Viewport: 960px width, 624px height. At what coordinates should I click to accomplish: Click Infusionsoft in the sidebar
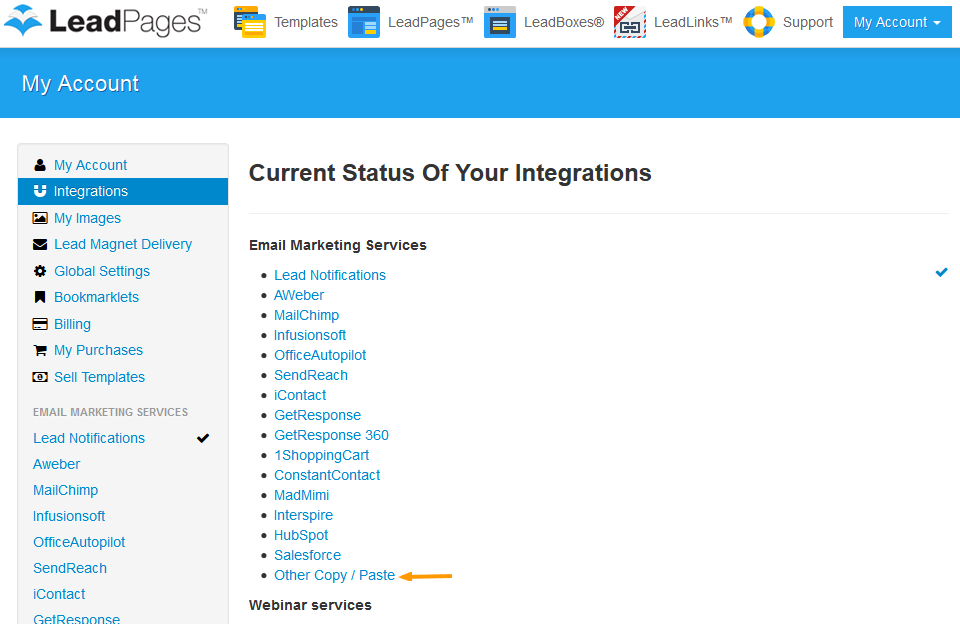69,516
